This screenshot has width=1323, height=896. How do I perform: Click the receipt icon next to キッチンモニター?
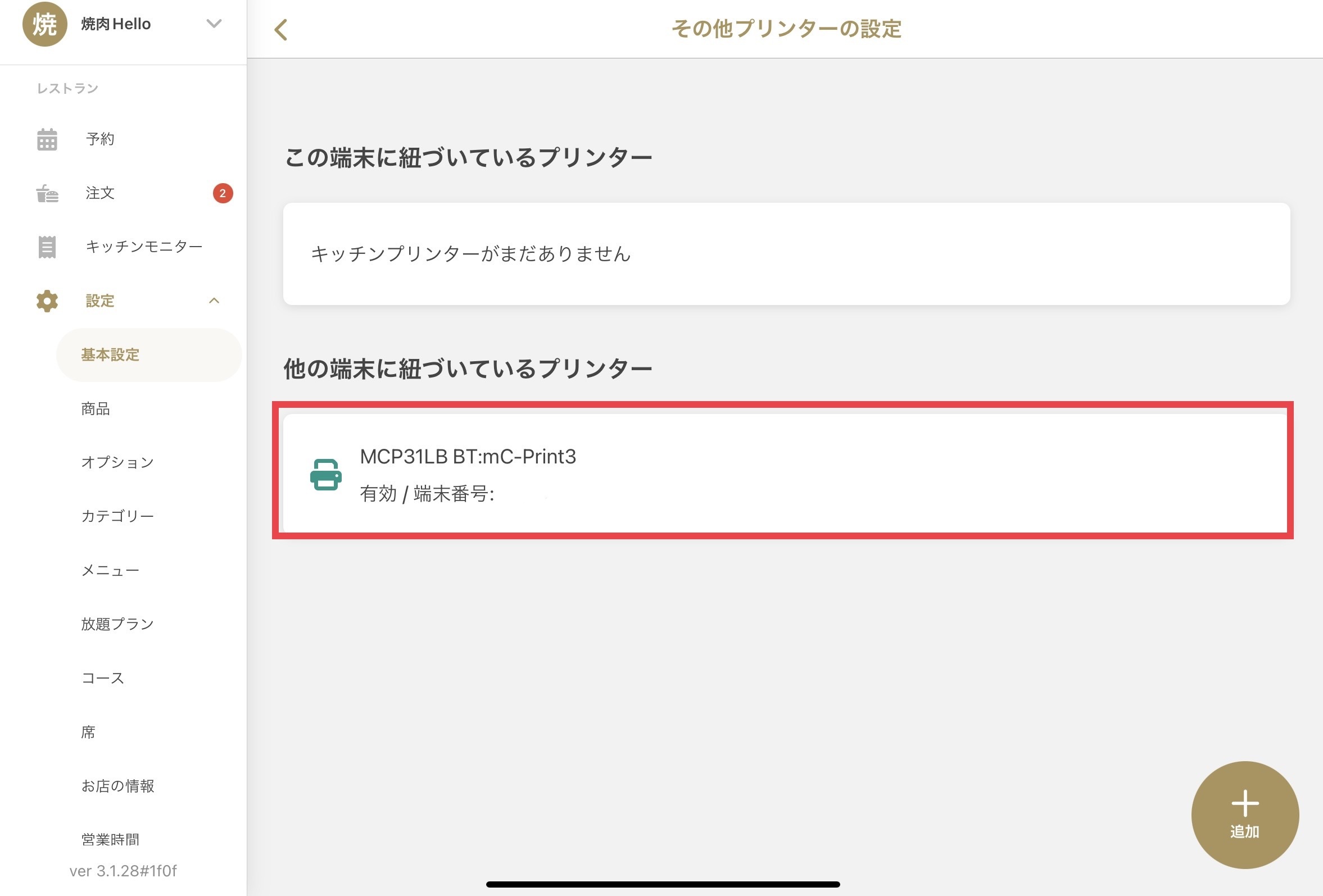(x=47, y=247)
